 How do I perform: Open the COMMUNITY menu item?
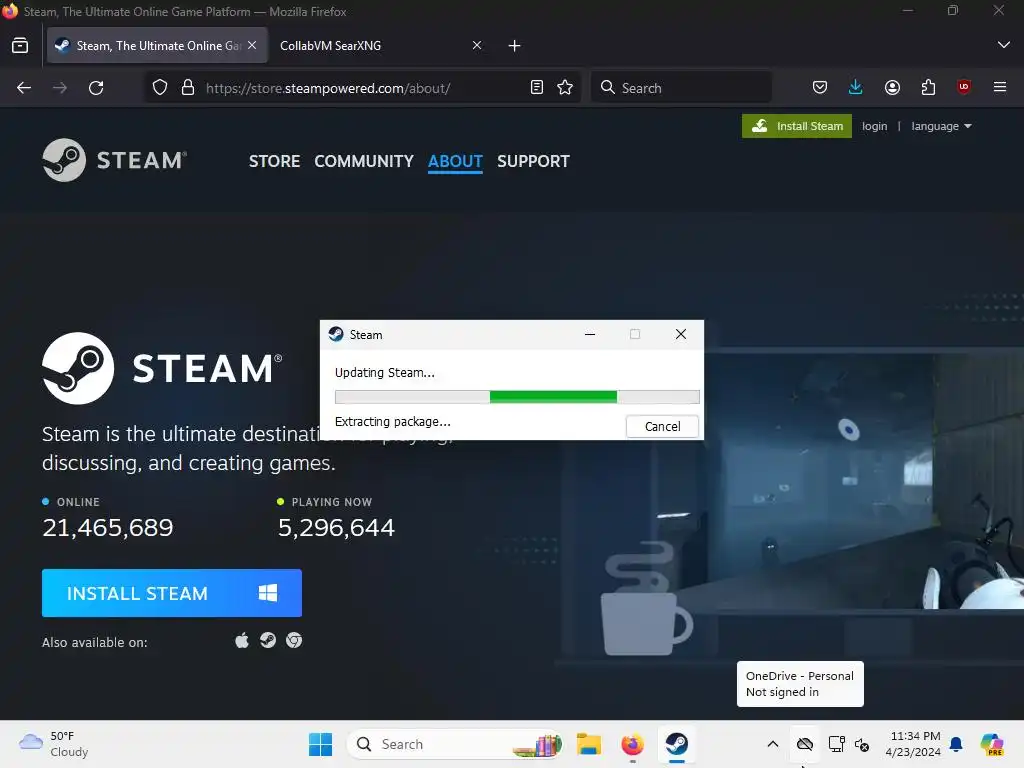pyautogui.click(x=364, y=161)
